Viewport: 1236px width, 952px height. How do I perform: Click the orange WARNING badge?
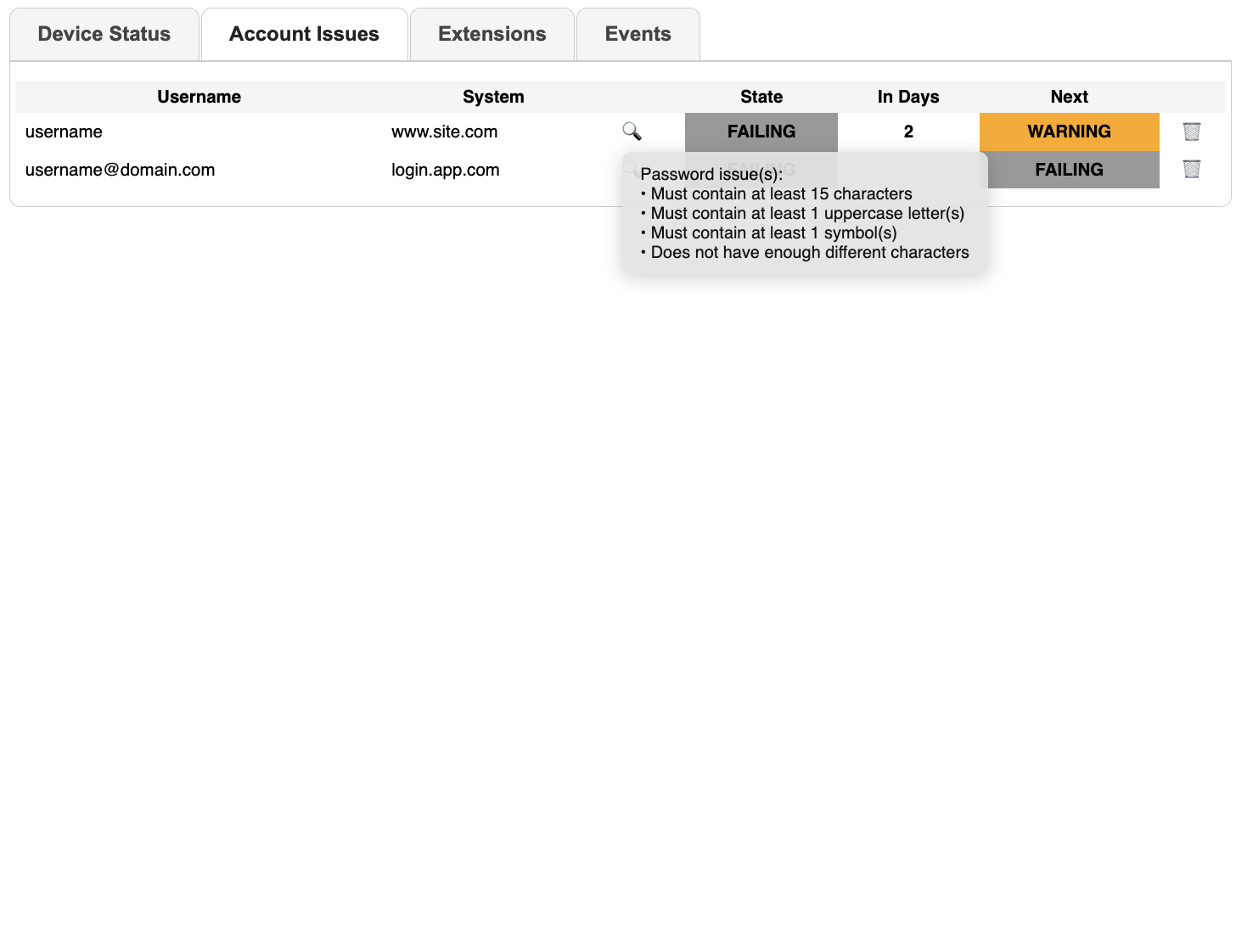(x=1069, y=132)
